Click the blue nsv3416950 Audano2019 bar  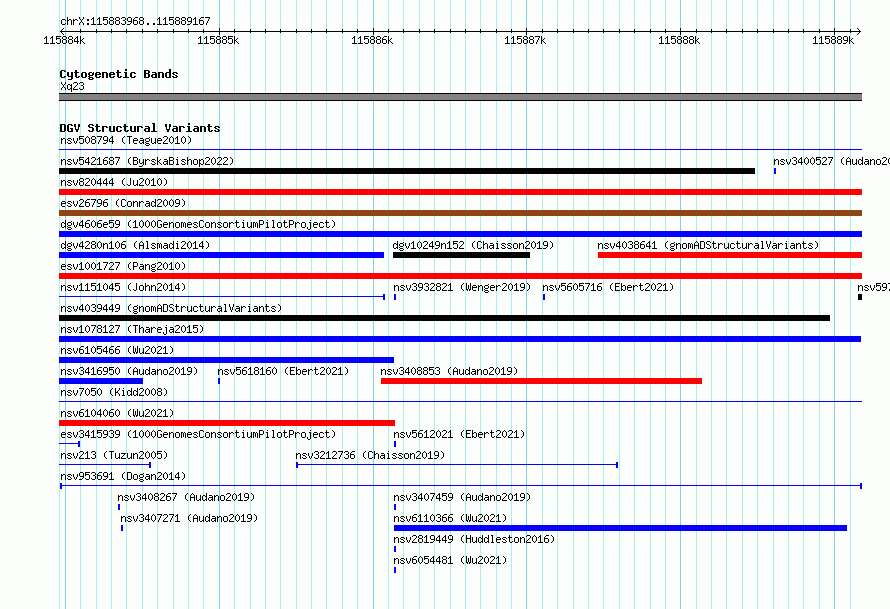[x=101, y=381]
